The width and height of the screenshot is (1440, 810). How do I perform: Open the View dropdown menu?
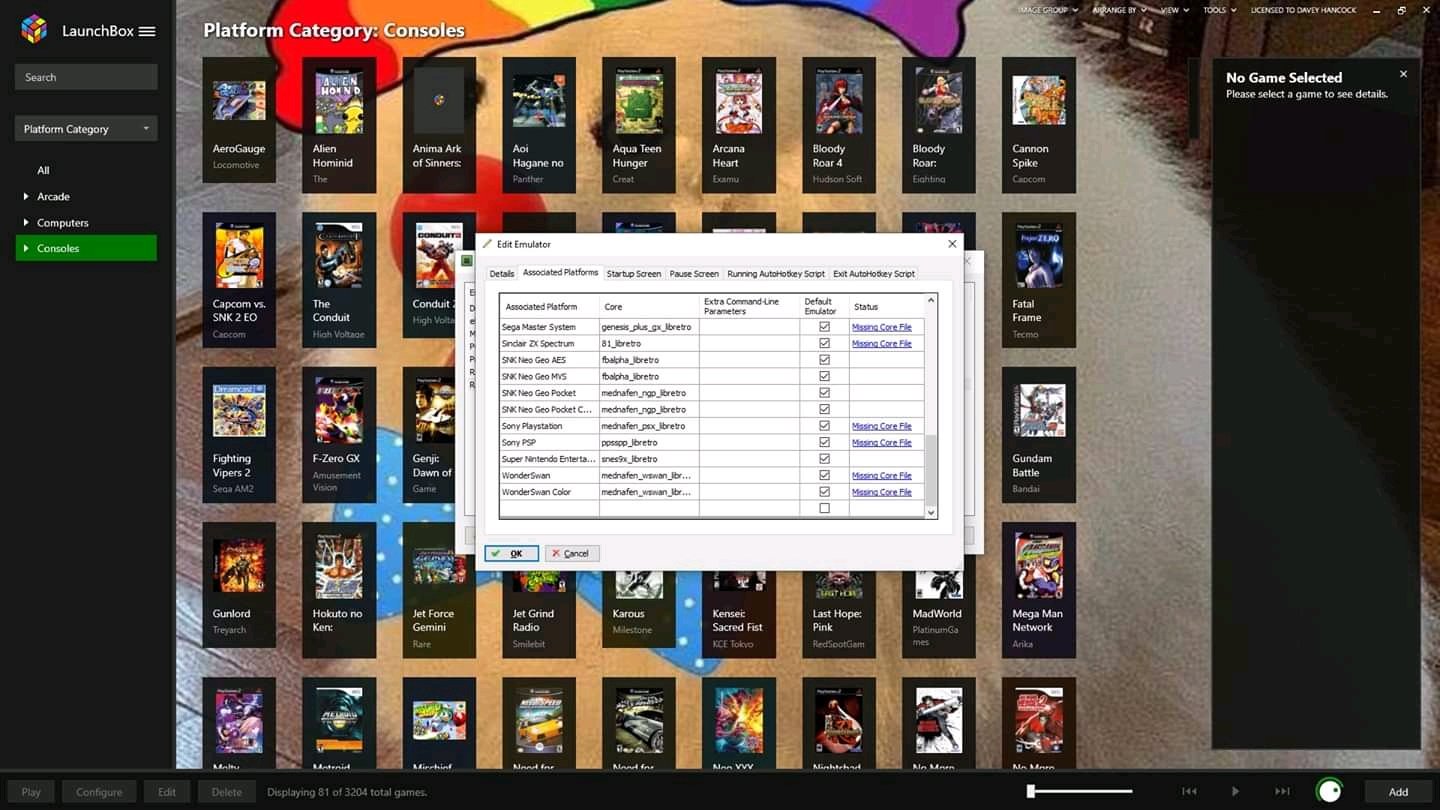1174,10
